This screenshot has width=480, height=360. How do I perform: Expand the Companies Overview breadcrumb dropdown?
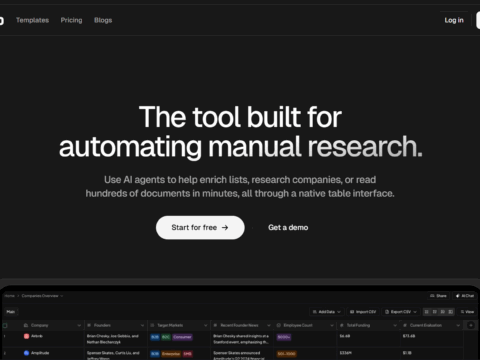[x=62, y=296]
